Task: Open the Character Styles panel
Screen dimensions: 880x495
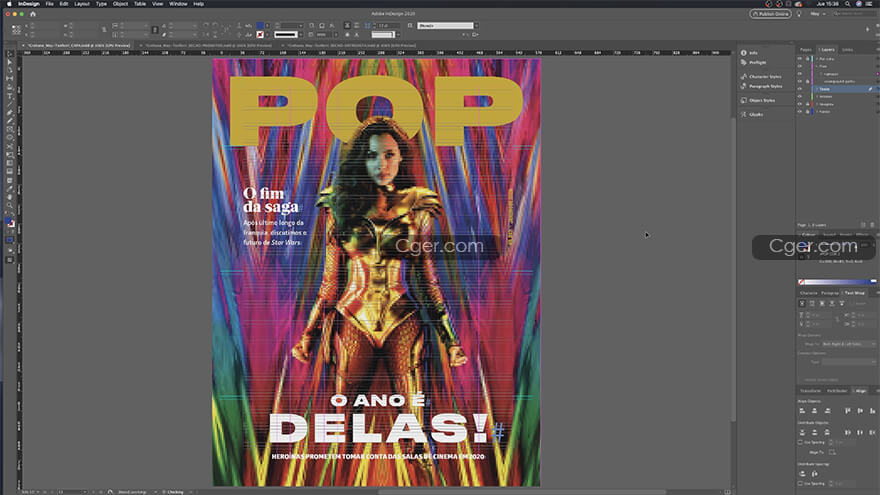Action: [761, 76]
